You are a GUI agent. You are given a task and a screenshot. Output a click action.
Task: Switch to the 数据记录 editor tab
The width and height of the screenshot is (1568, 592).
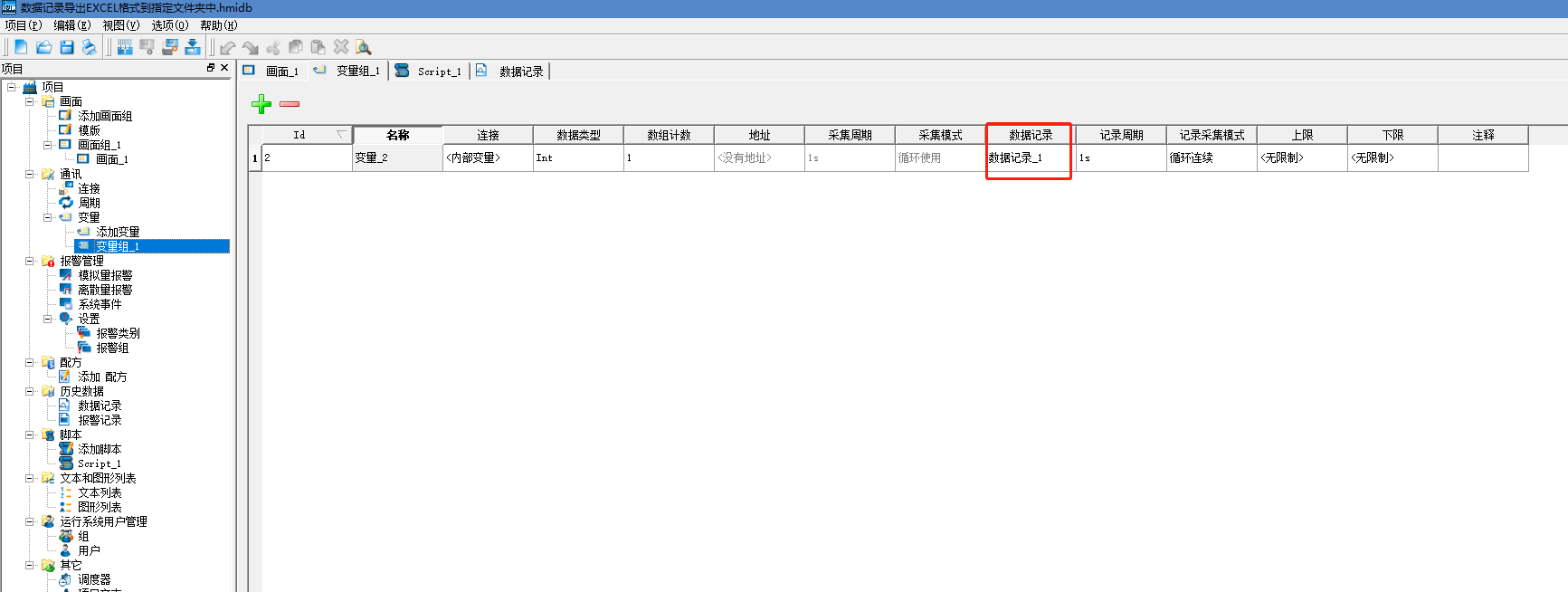510,71
